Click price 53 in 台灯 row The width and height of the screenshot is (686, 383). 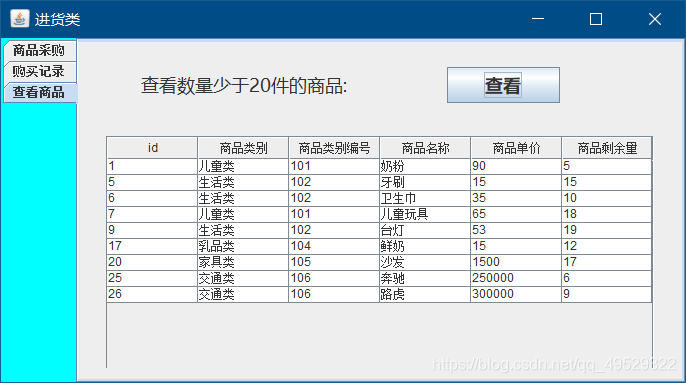coord(516,230)
